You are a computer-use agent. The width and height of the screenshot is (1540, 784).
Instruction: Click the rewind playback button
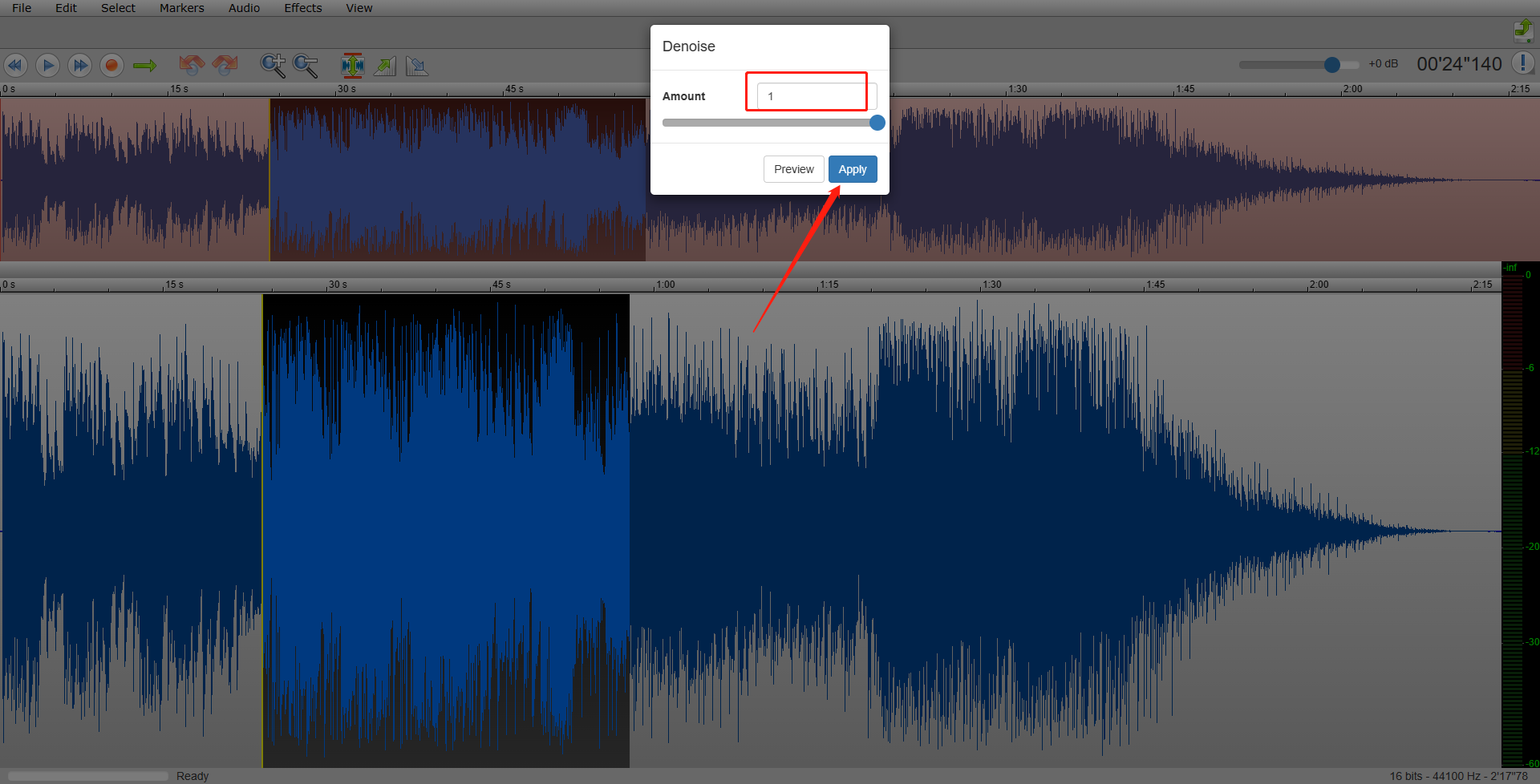click(15, 65)
